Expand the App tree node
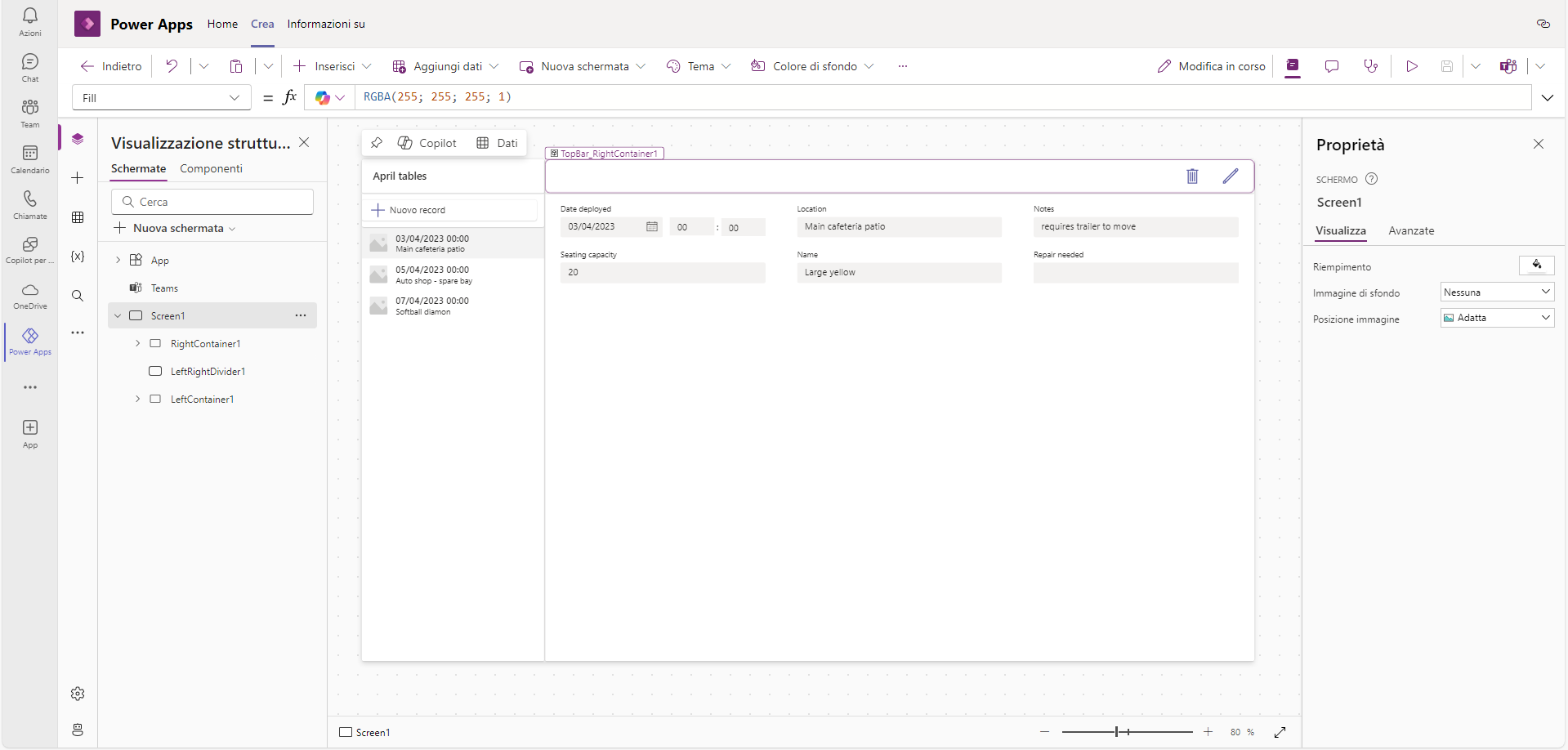 (118, 260)
